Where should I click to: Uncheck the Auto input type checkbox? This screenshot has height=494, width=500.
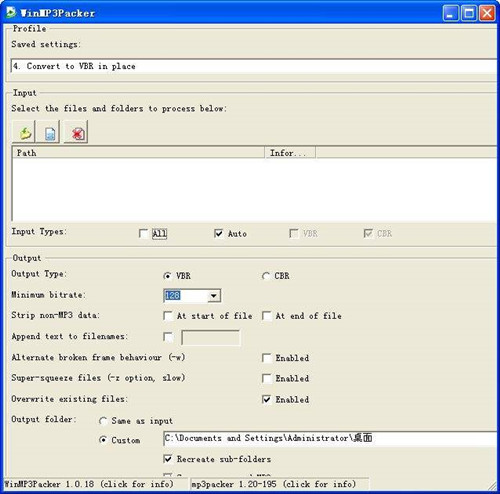(x=219, y=233)
